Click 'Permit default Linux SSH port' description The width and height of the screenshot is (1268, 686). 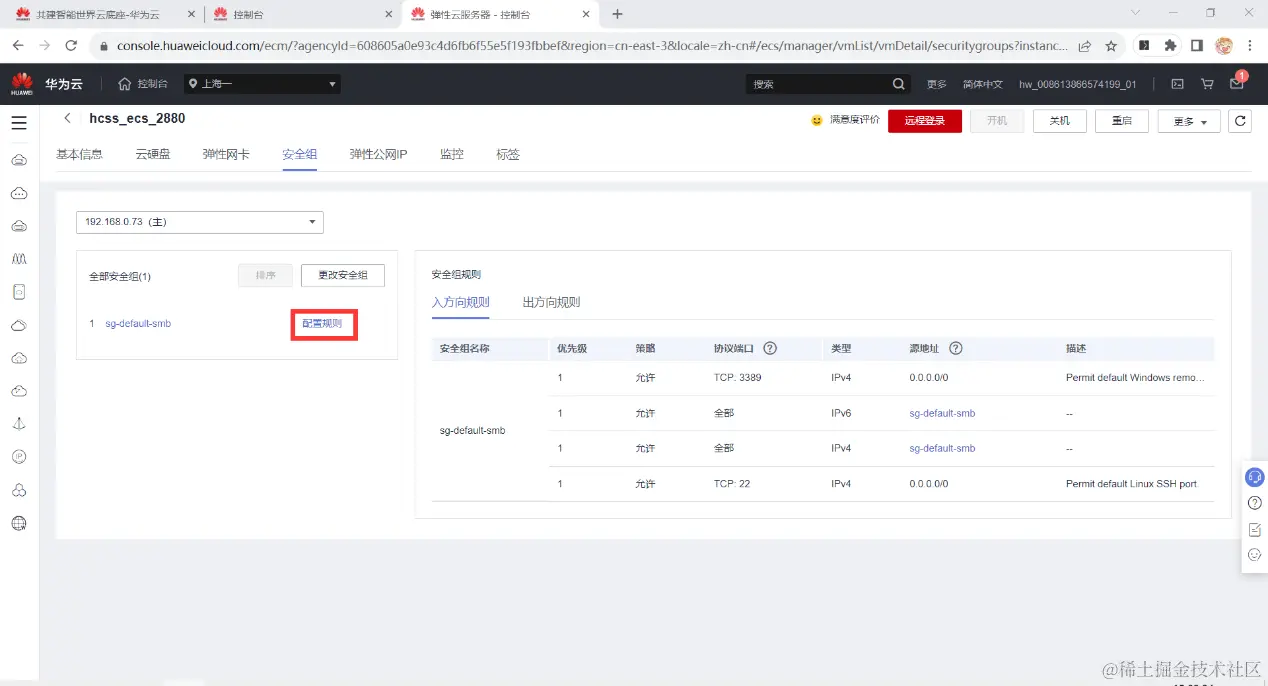click(x=1131, y=484)
